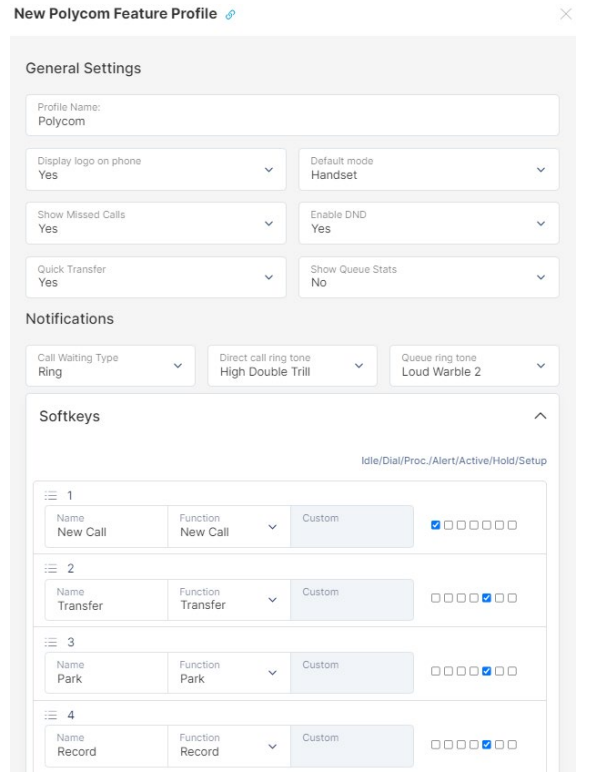Screen dimensions: 590x780
Task: Open the Function dropdown for Record
Action: point(229,746)
